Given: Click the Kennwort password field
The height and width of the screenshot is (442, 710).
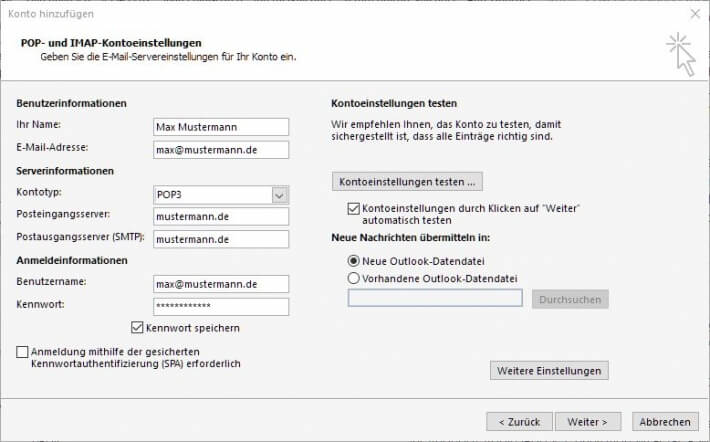Looking at the screenshot, I should click(x=221, y=307).
